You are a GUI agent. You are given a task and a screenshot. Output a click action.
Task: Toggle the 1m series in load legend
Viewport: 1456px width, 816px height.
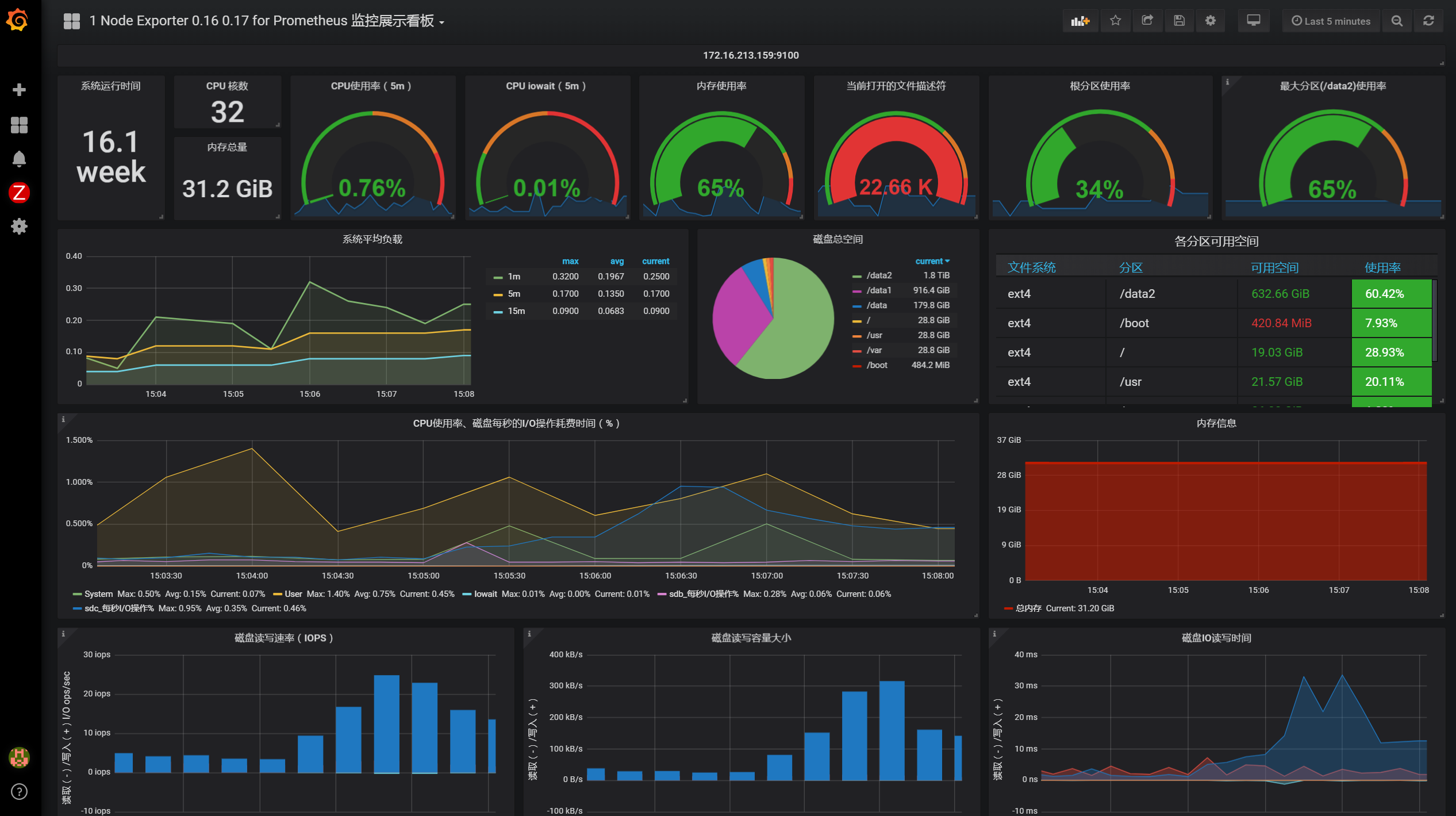click(x=513, y=277)
